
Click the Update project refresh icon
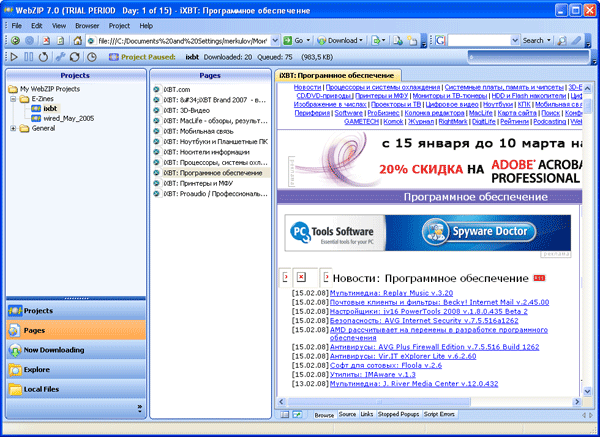75,57
